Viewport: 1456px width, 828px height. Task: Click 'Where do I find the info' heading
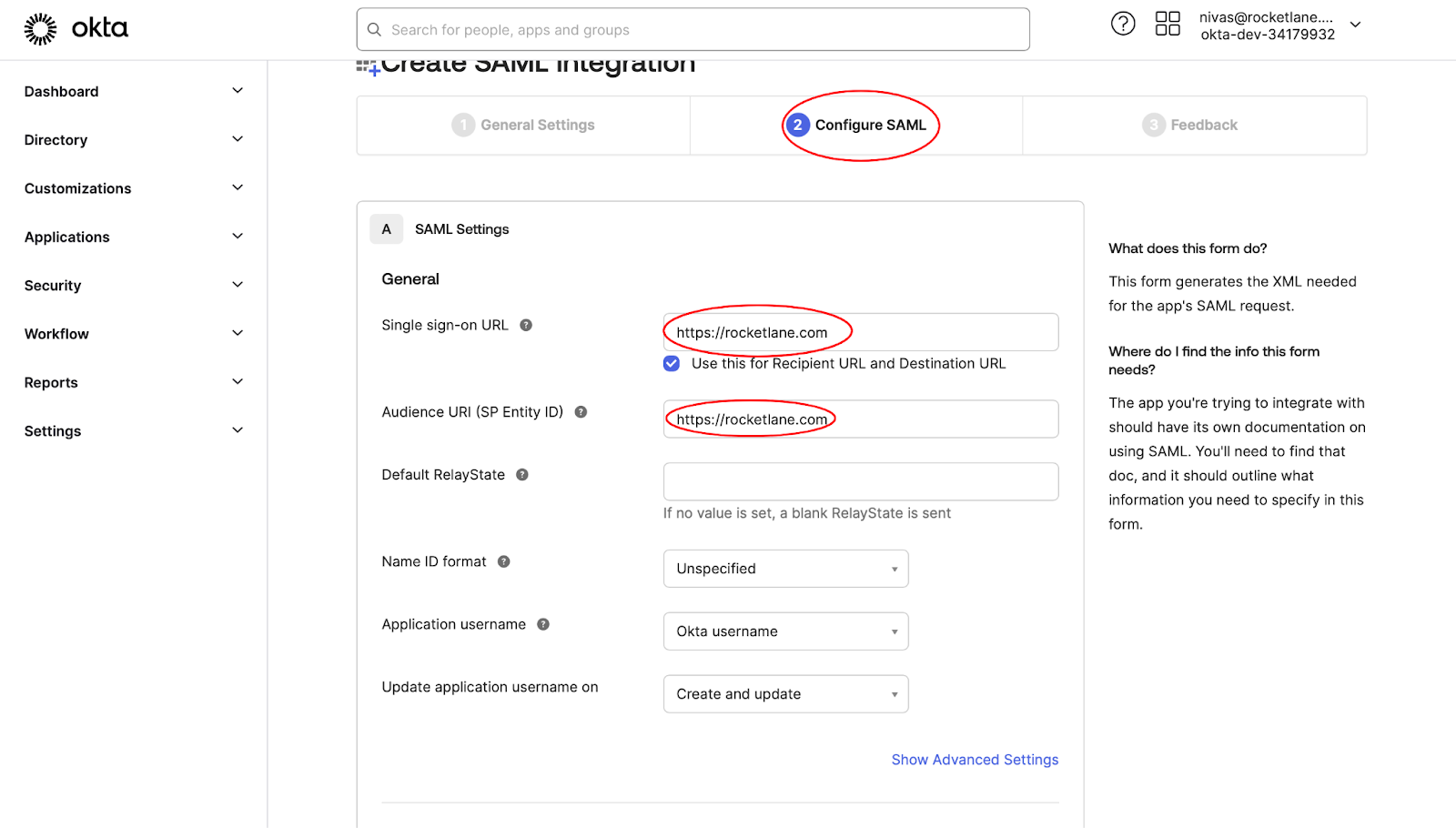(1214, 360)
